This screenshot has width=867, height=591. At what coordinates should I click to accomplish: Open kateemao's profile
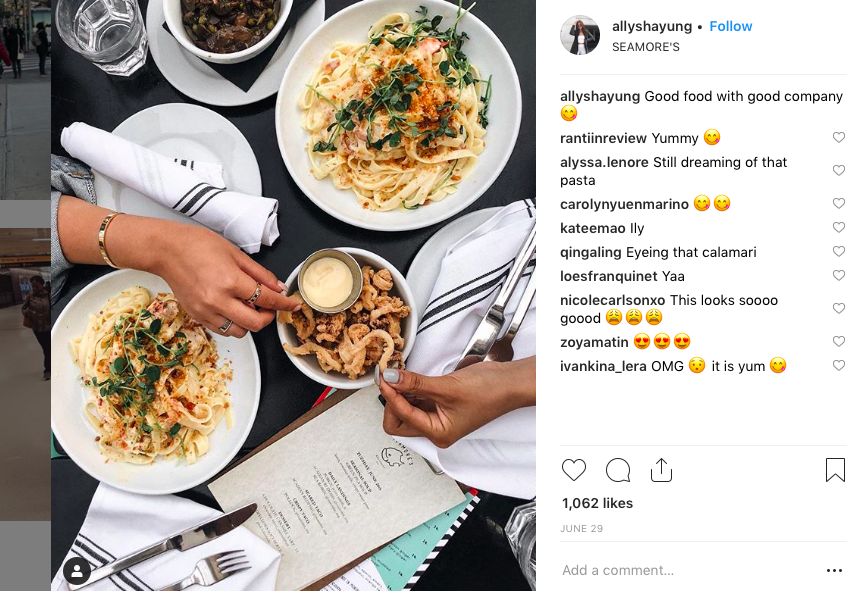click(592, 228)
